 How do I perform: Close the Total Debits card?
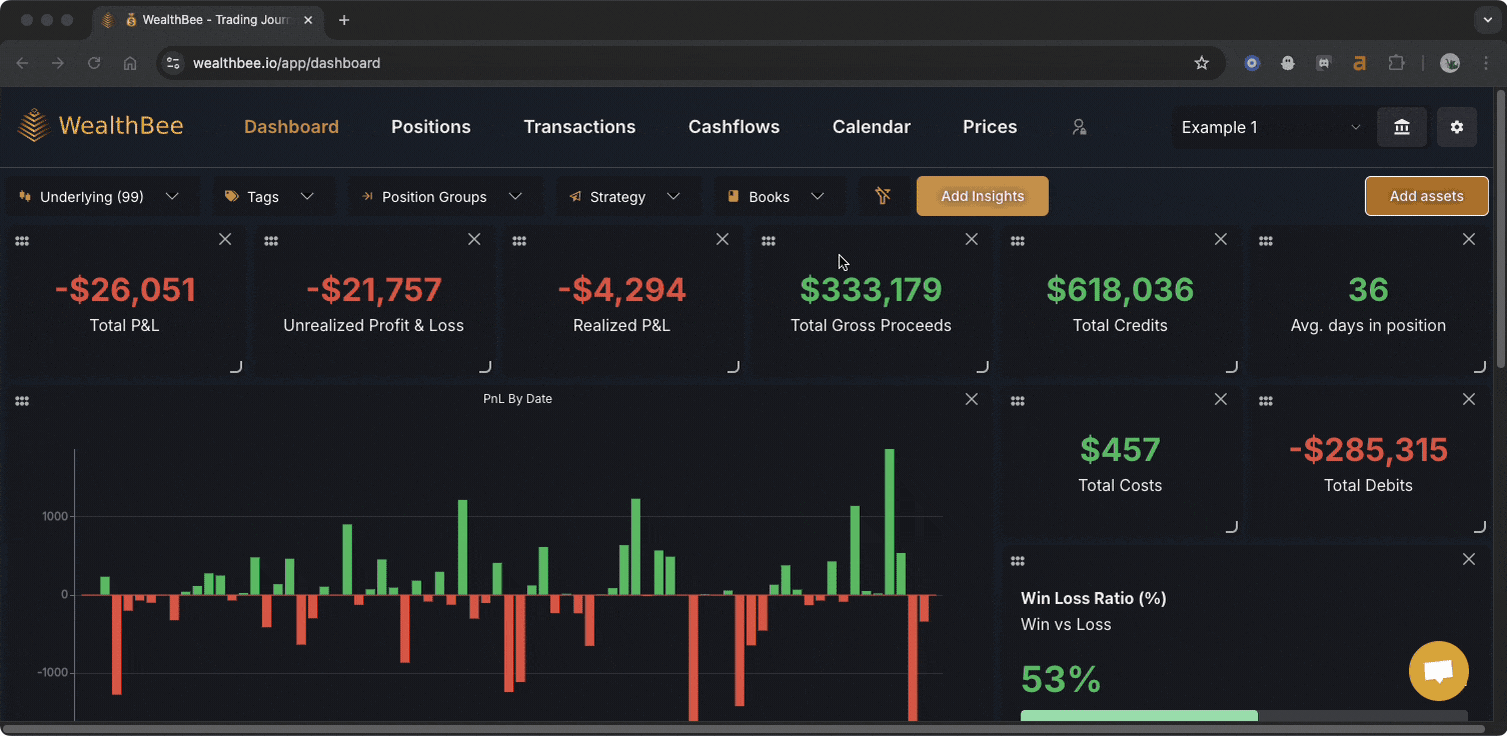[1469, 399]
